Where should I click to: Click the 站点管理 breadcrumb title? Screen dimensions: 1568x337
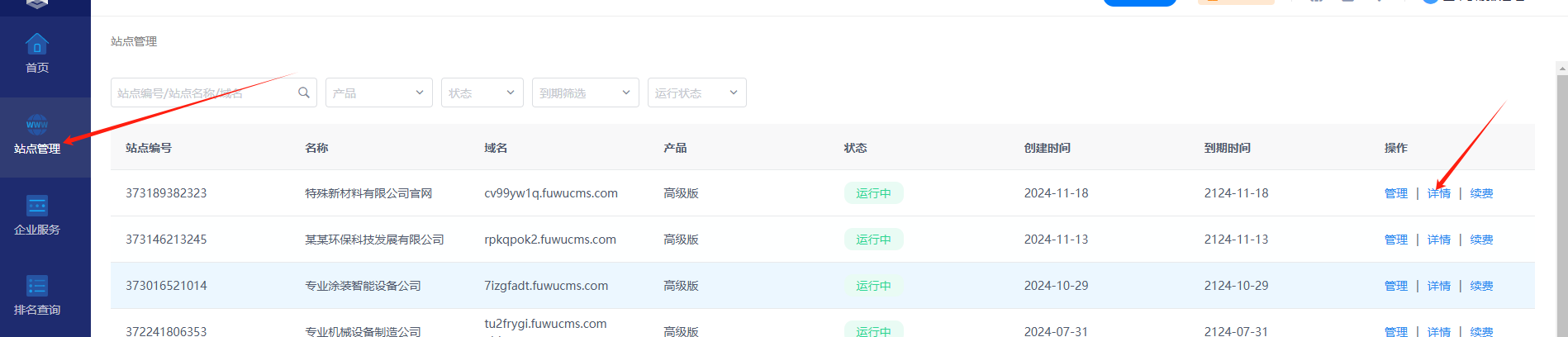134,41
